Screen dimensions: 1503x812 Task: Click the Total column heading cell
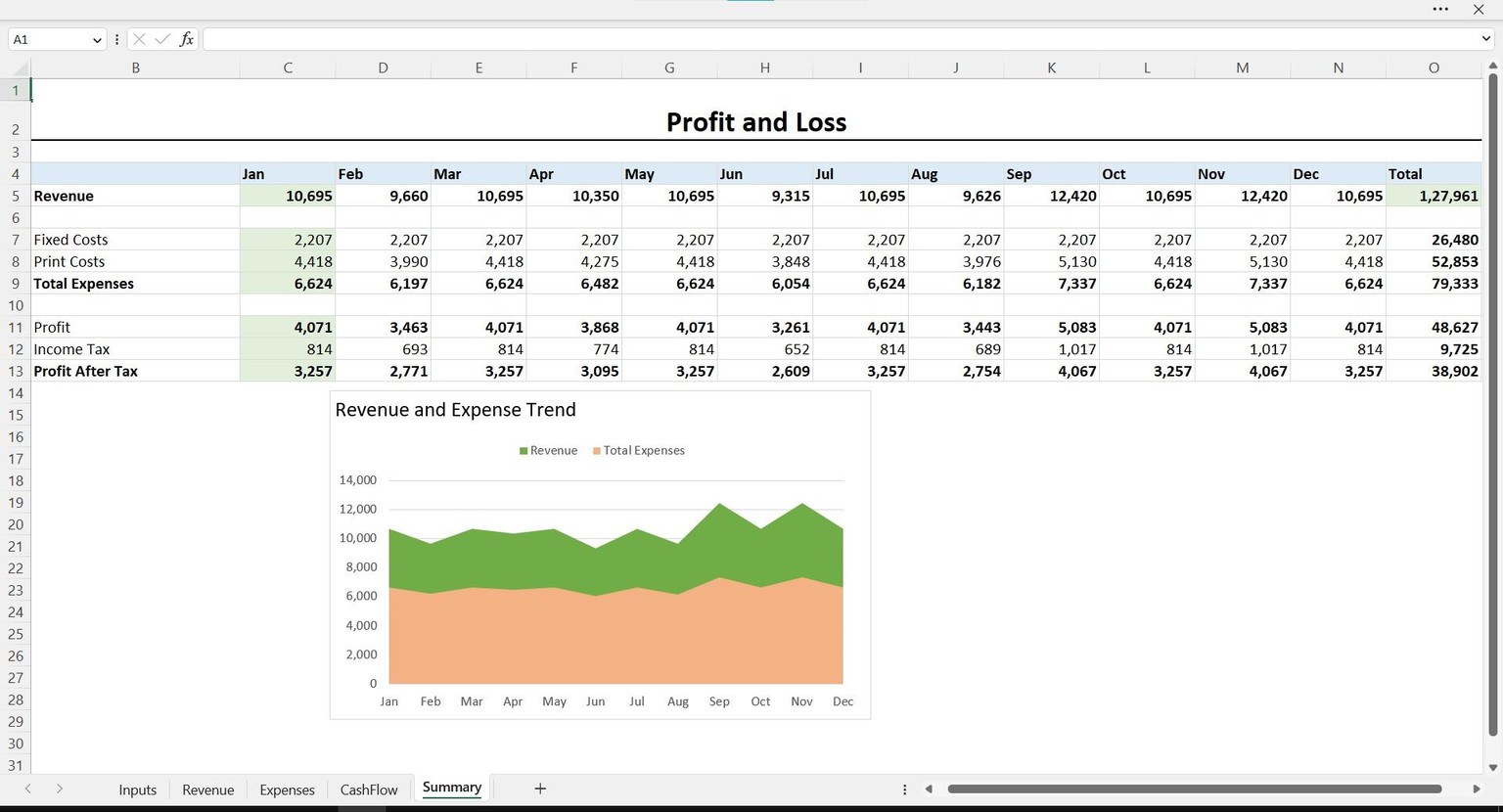1434,174
